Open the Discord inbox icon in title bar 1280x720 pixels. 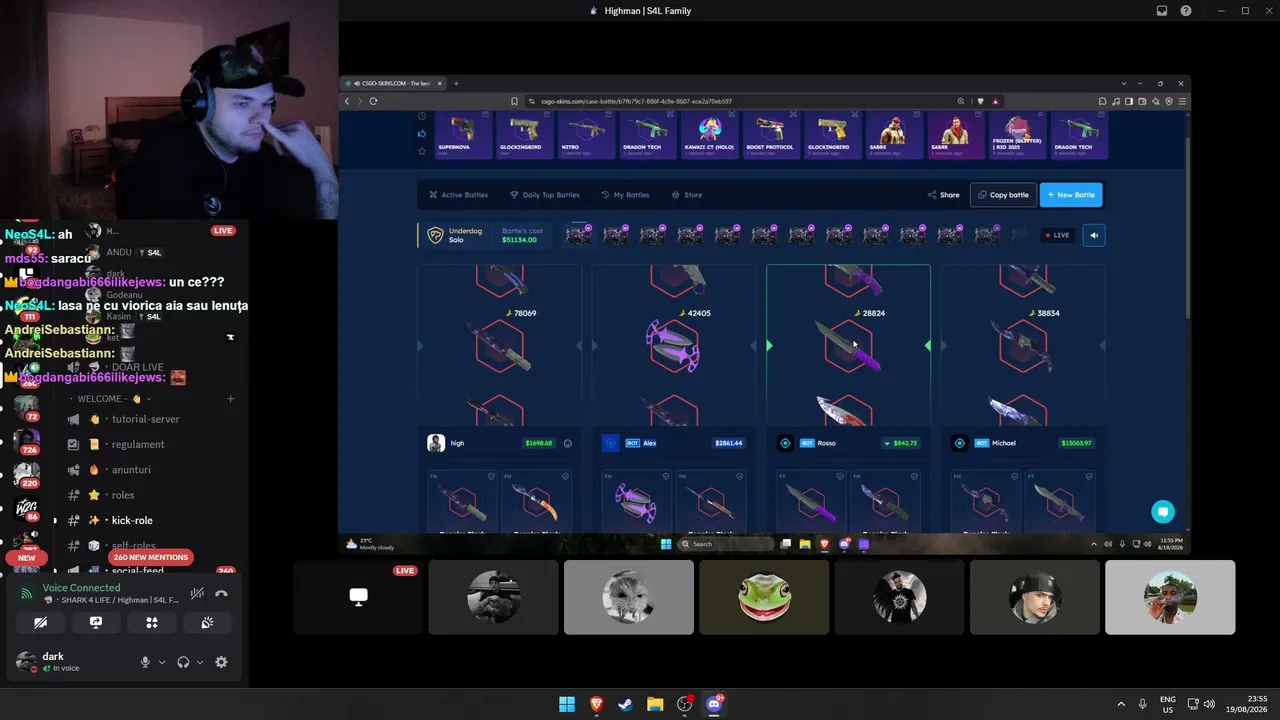1162,11
